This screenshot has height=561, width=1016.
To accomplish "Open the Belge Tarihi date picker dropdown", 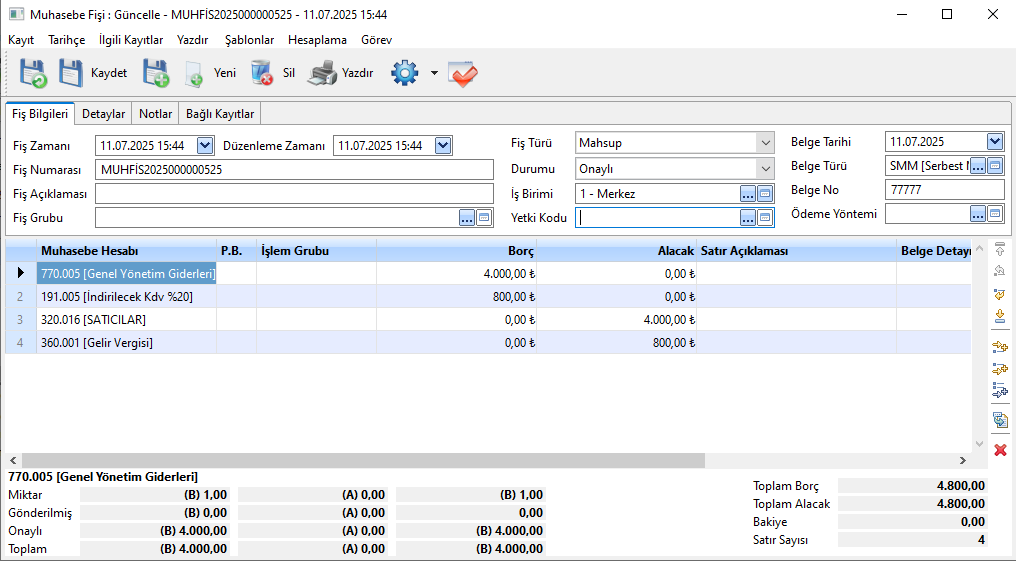I will [994, 142].
